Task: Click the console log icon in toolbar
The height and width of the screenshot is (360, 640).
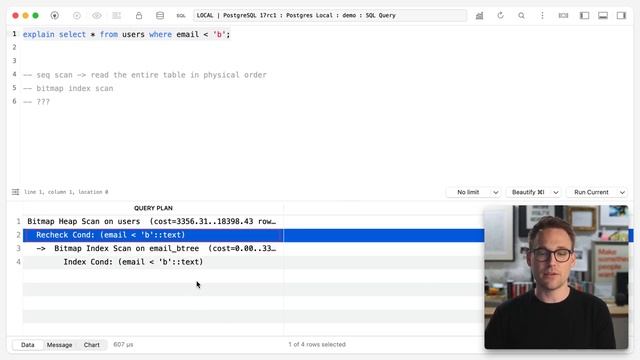Action: coord(563,16)
